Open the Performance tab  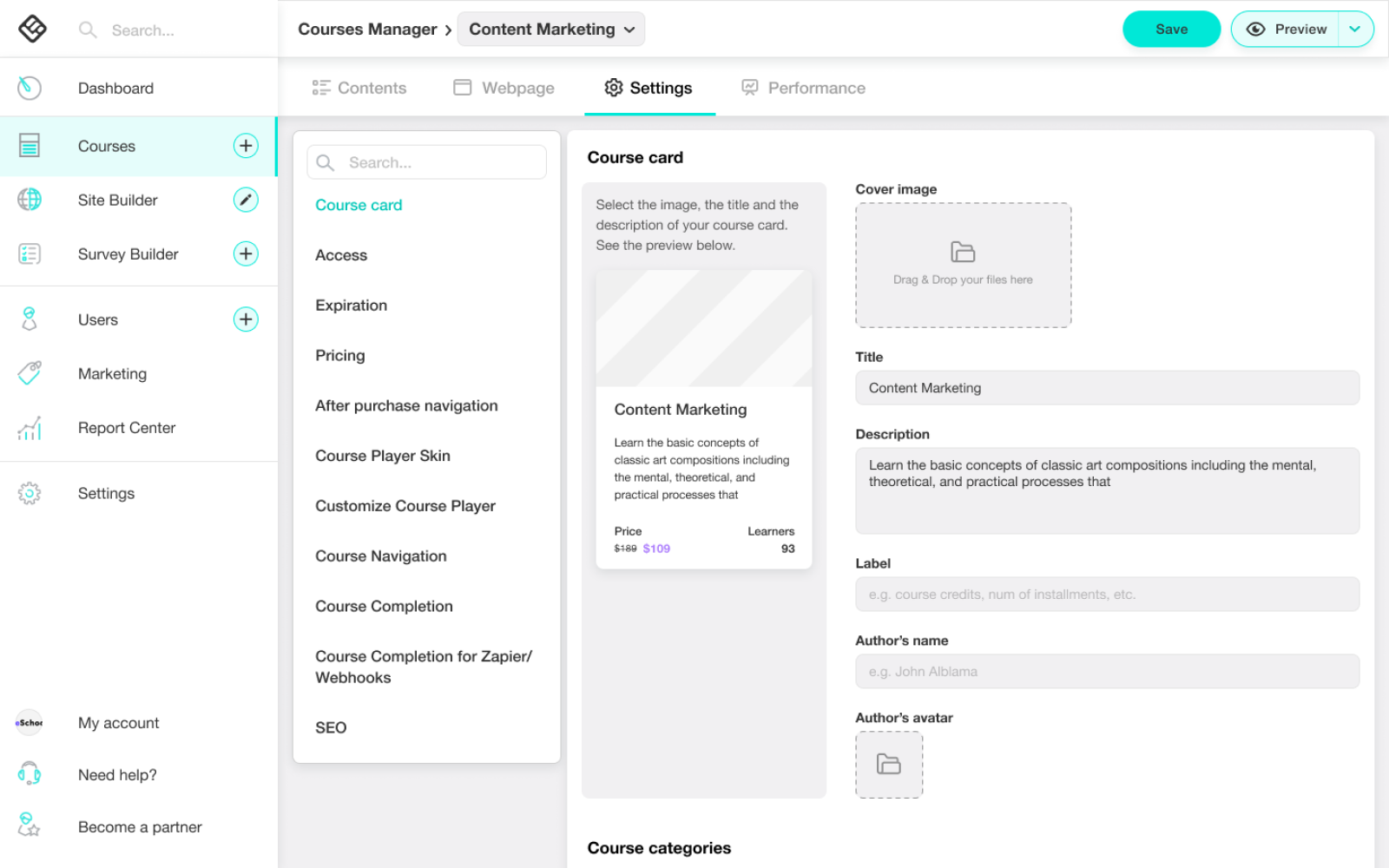click(803, 88)
